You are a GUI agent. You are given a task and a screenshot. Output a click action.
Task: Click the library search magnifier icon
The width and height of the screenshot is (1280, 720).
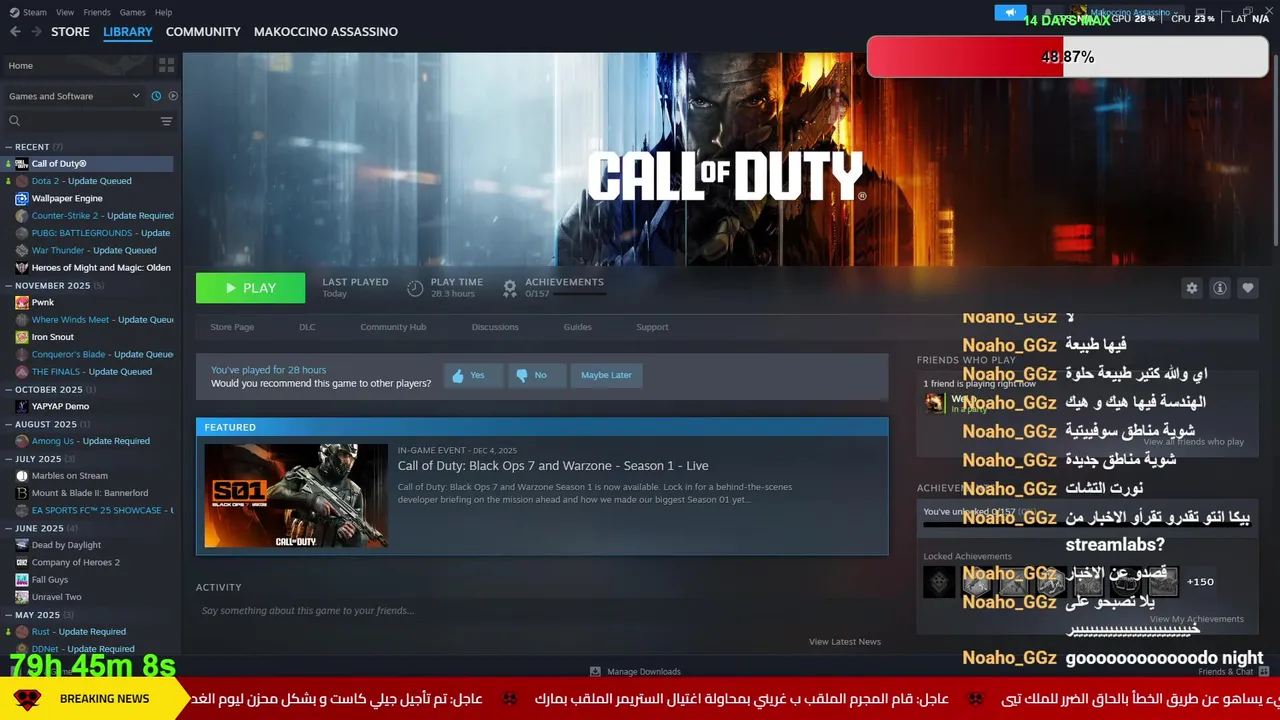14,121
